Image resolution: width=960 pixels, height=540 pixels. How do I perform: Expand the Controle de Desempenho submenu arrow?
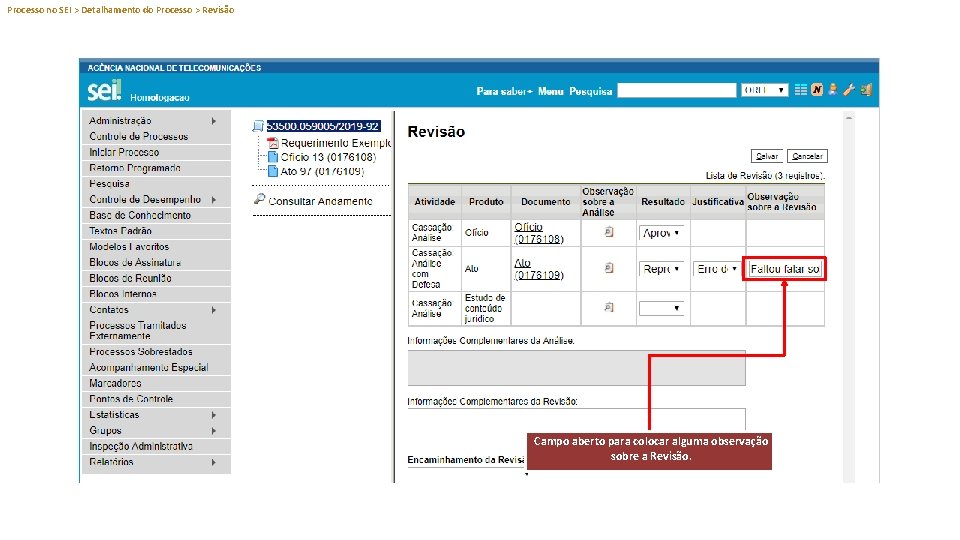[x=214, y=200]
